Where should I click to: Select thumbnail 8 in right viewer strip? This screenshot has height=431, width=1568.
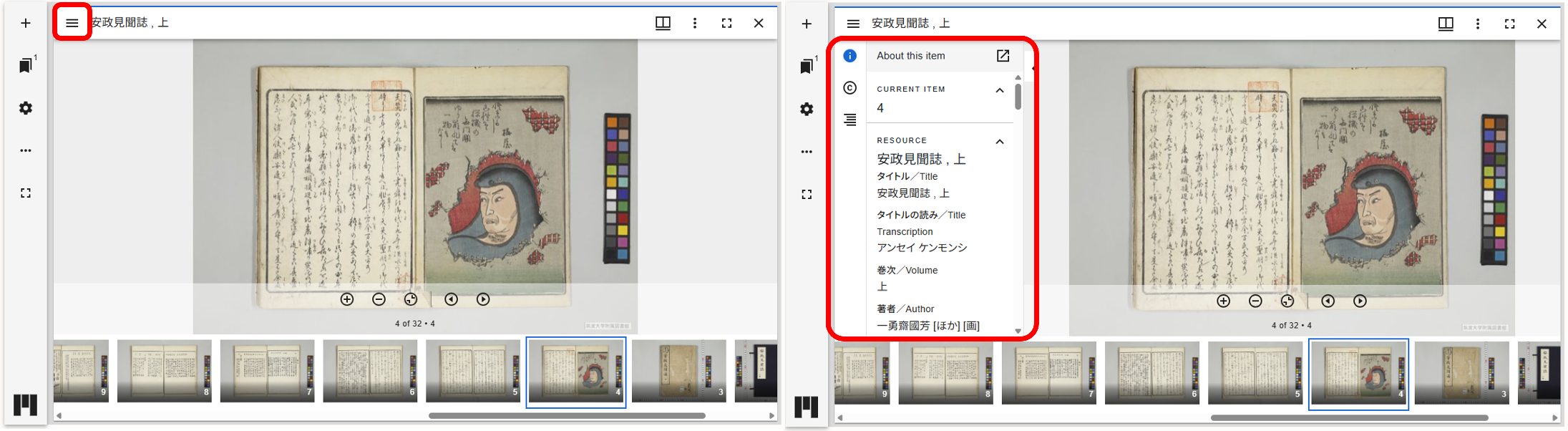(946, 372)
